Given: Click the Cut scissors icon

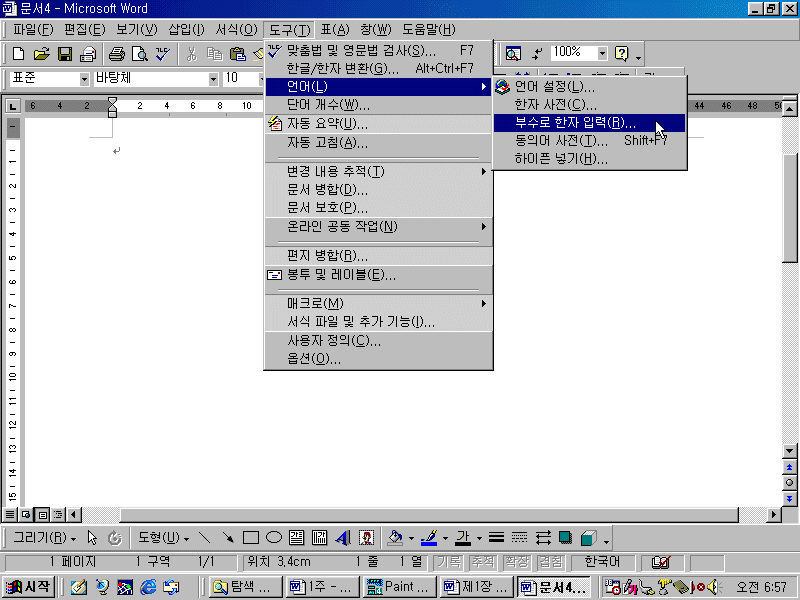Looking at the screenshot, I should 192,54.
